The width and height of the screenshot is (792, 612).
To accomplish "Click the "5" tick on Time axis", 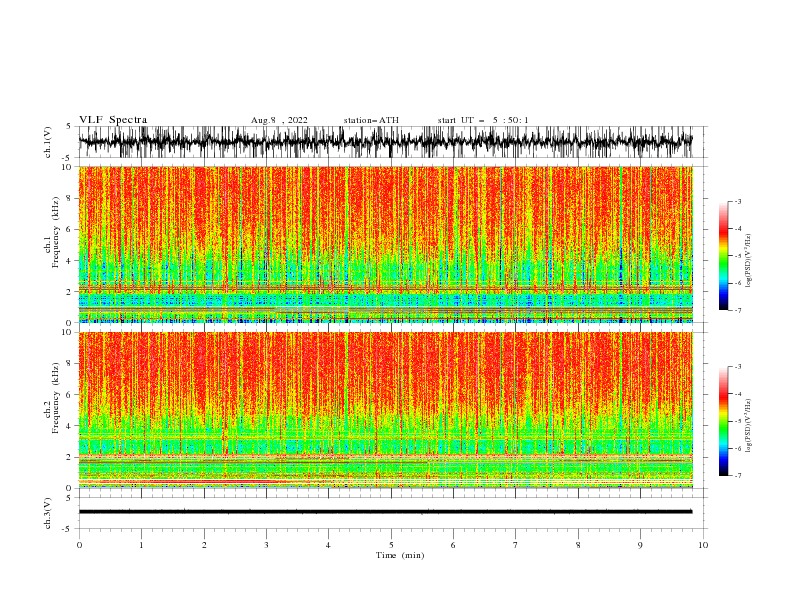I will (391, 545).
